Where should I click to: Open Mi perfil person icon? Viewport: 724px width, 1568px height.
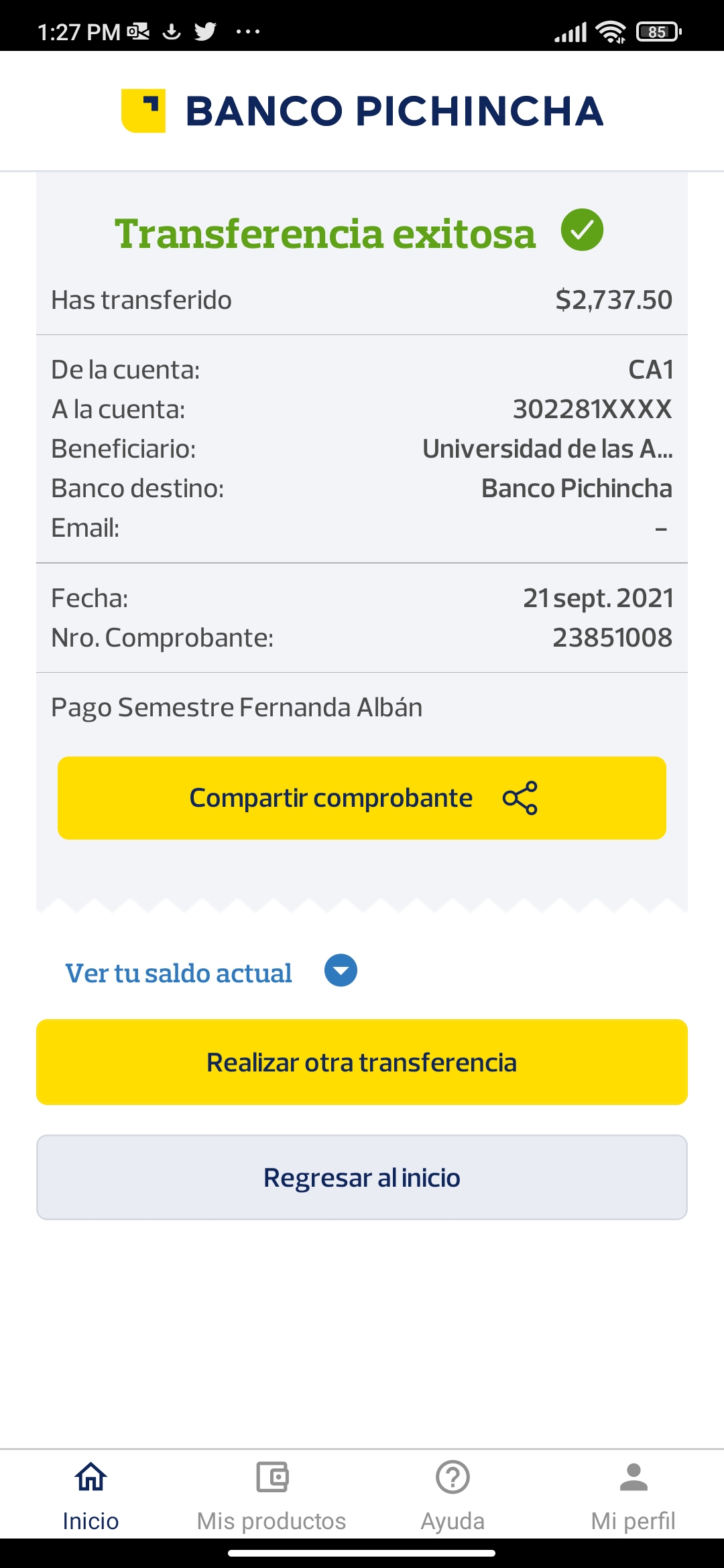coord(633,1477)
